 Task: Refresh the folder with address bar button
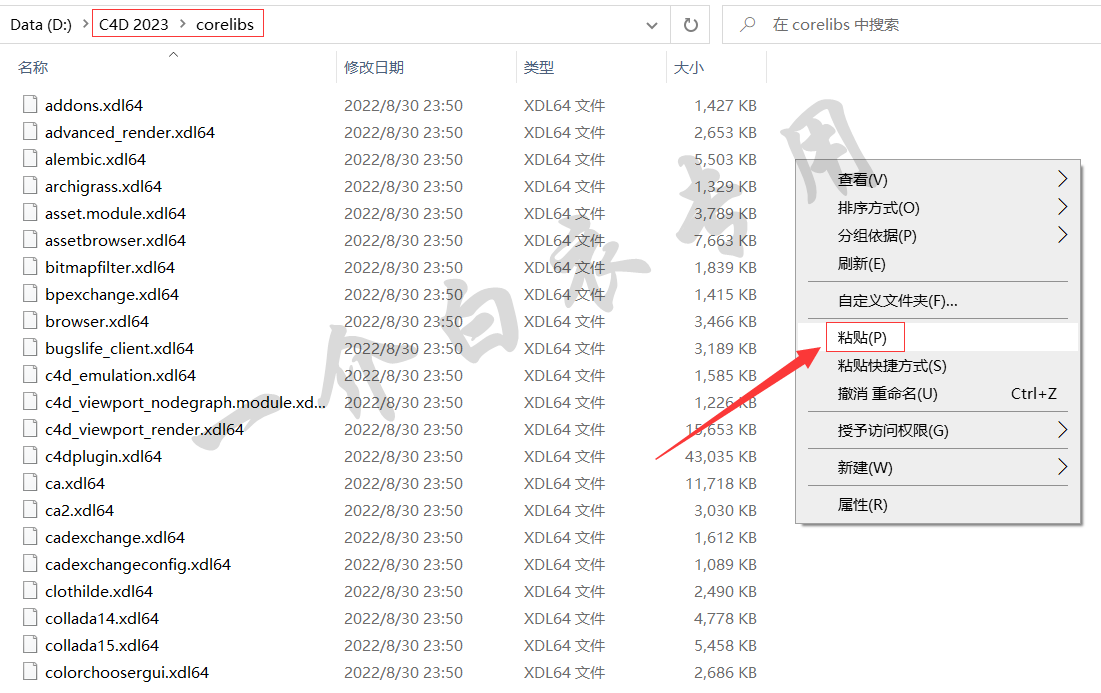[x=691, y=25]
